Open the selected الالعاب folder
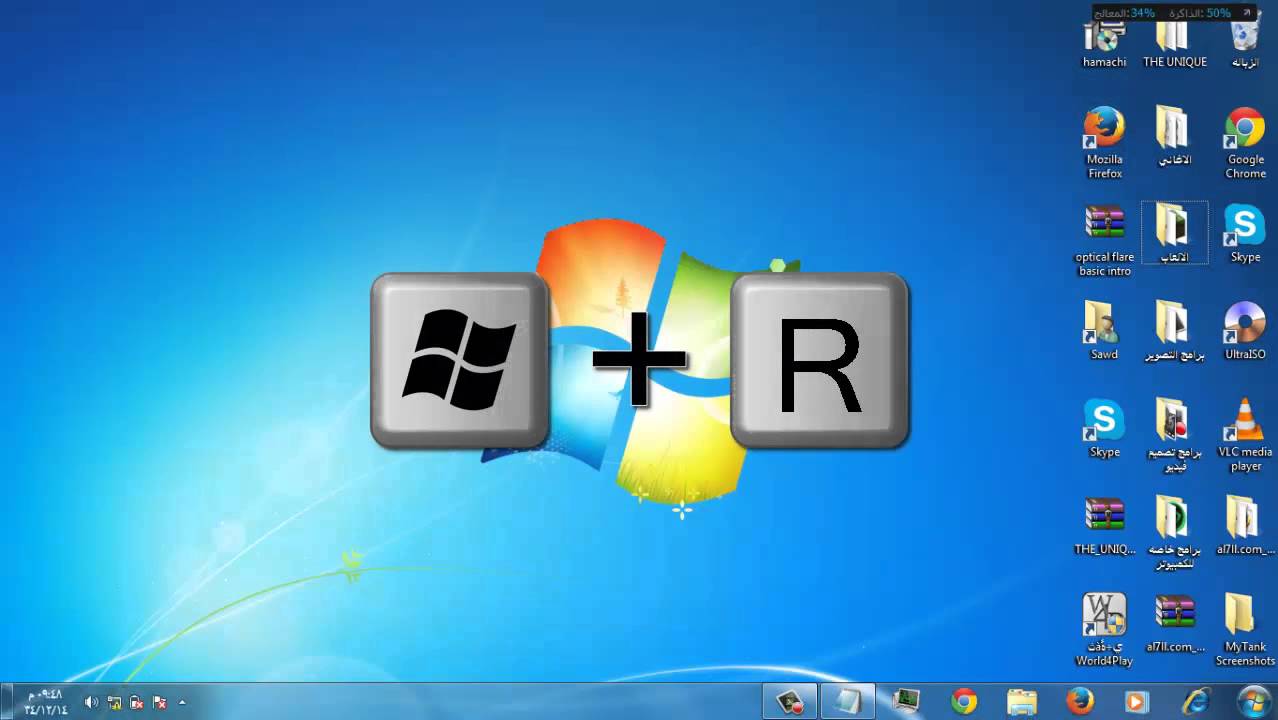Viewport: 1278px width, 720px height. click(x=1174, y=233)
